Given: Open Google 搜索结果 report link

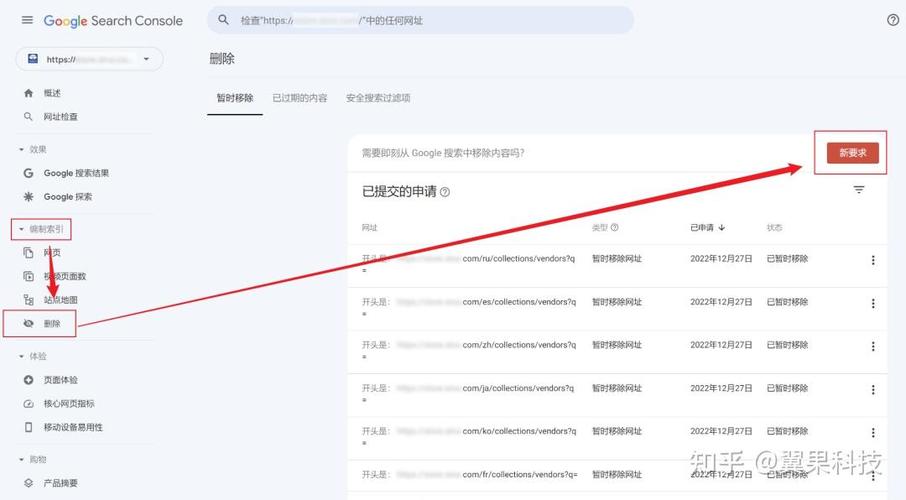Looking at the screenshot, I should point(76,173).
